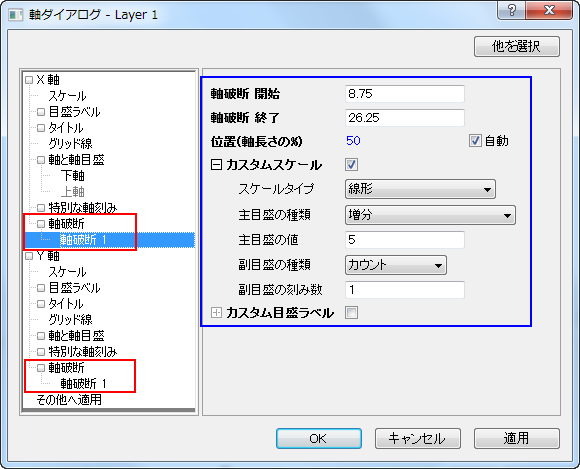Select スケール under X 軸
The width and height of the screenshot is (580, 469).
tap(67, 96)
